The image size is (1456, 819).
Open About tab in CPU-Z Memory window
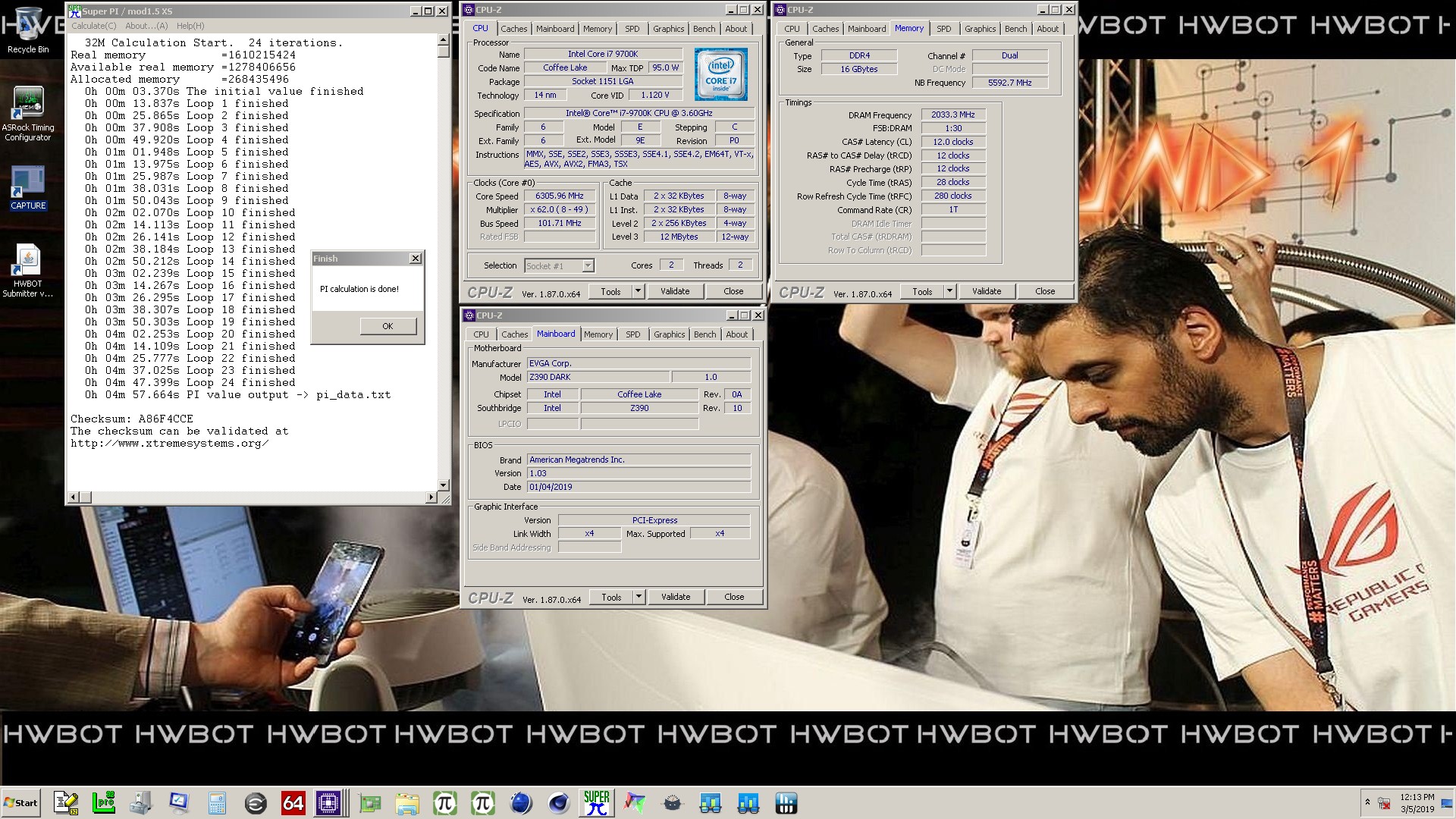1048,29
